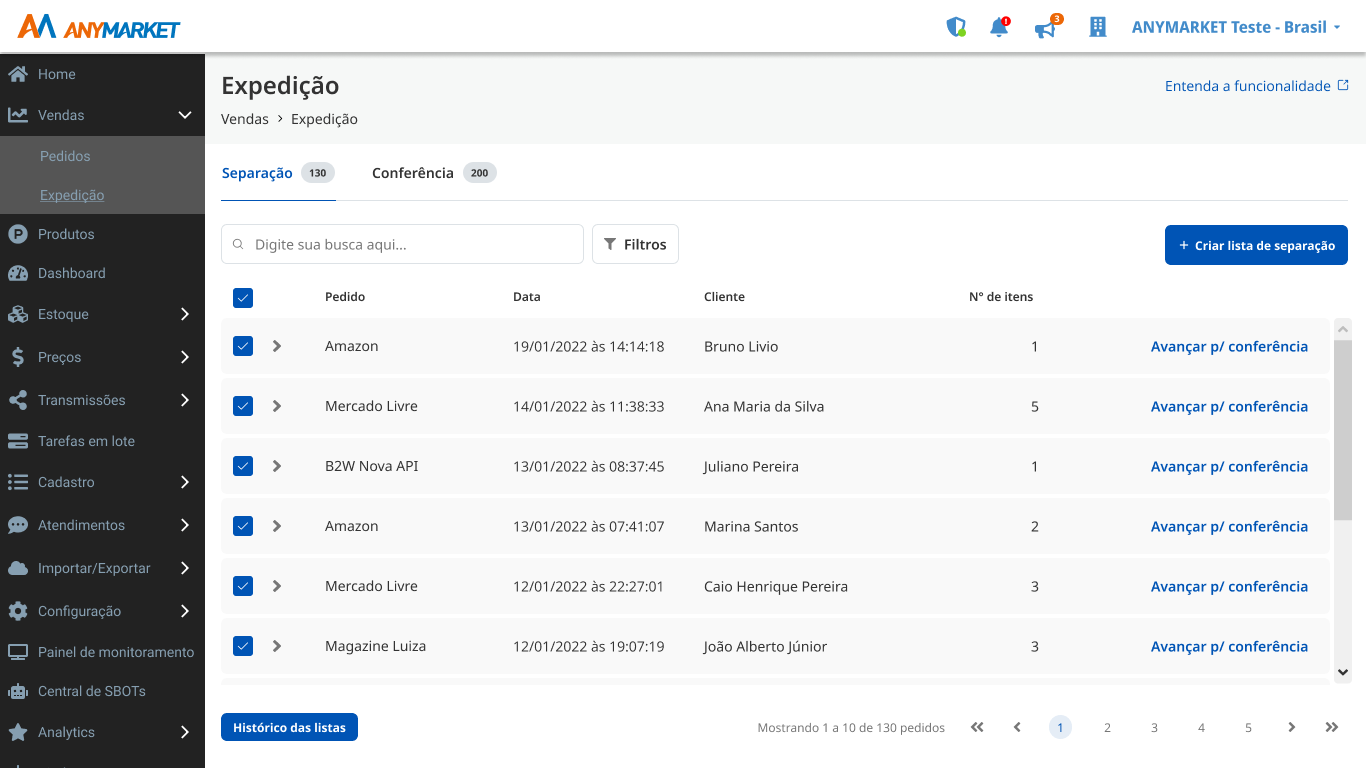The image size is (1366, 768).
Task: Toggle the select-all header checkbox
Action: pos(243,298)
